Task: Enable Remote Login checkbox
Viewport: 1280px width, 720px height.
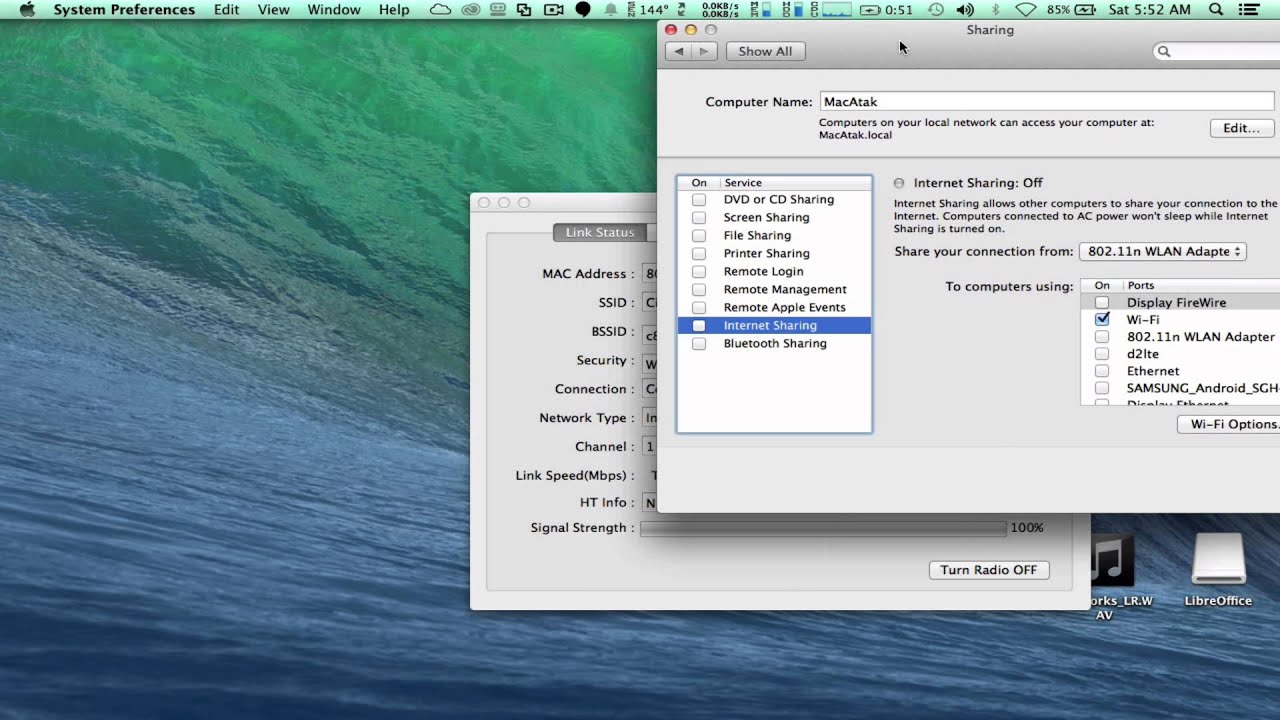Action: 699,272
